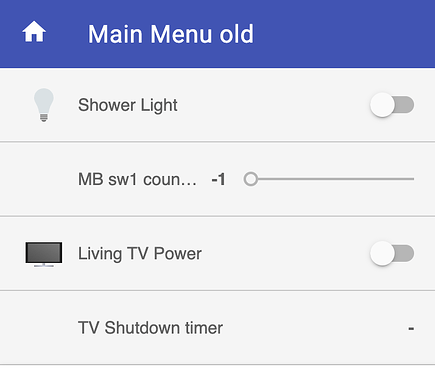This screenshot has width=435, height=375.
Task: Click the middle of the MB sw1 slider track
Action: click(329, 179)
